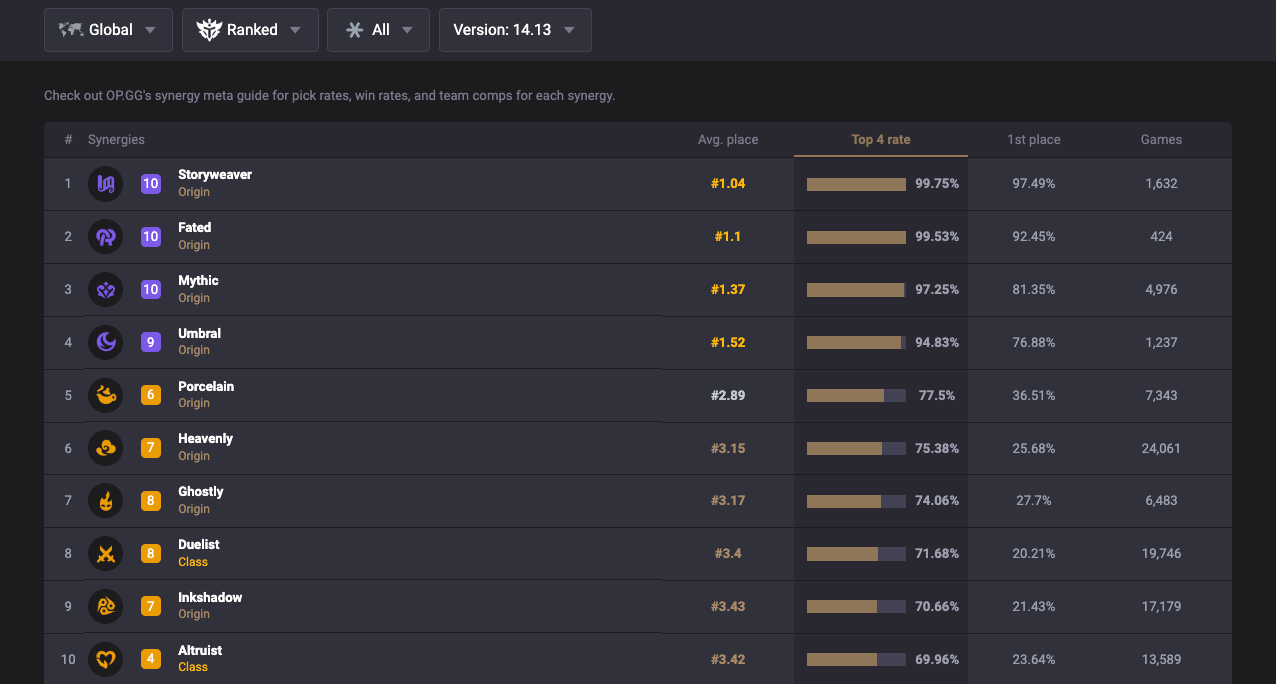
Task: Open the Global region dropdown
Action: (108, 30)
